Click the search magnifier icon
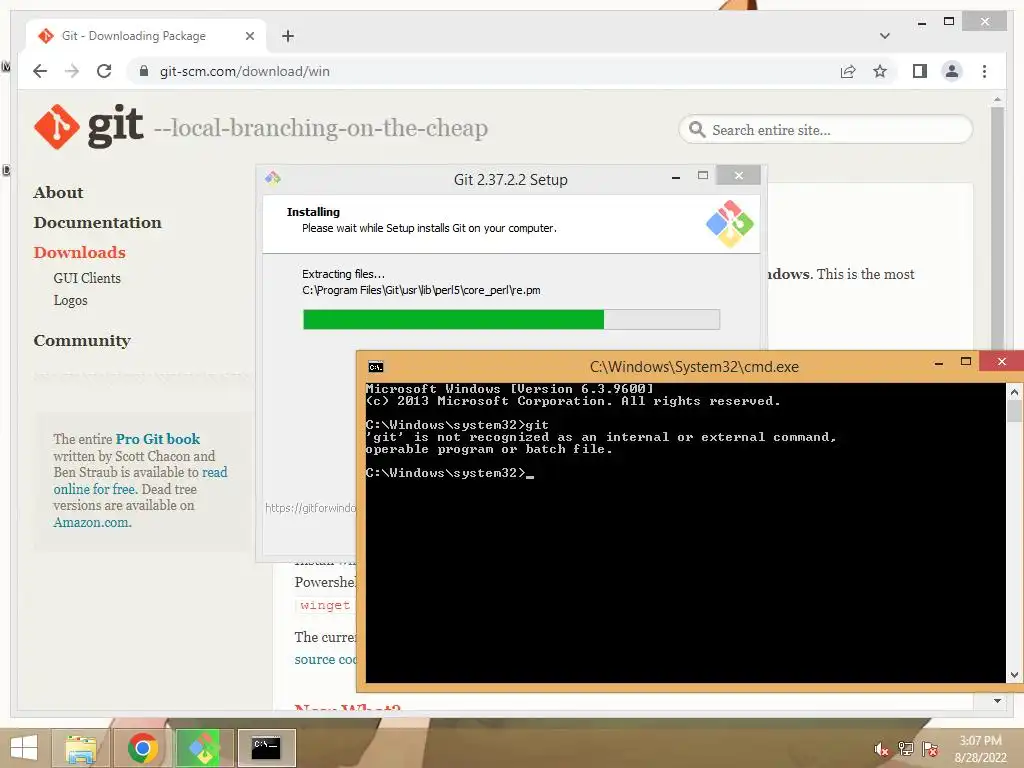 pos(697,129)
